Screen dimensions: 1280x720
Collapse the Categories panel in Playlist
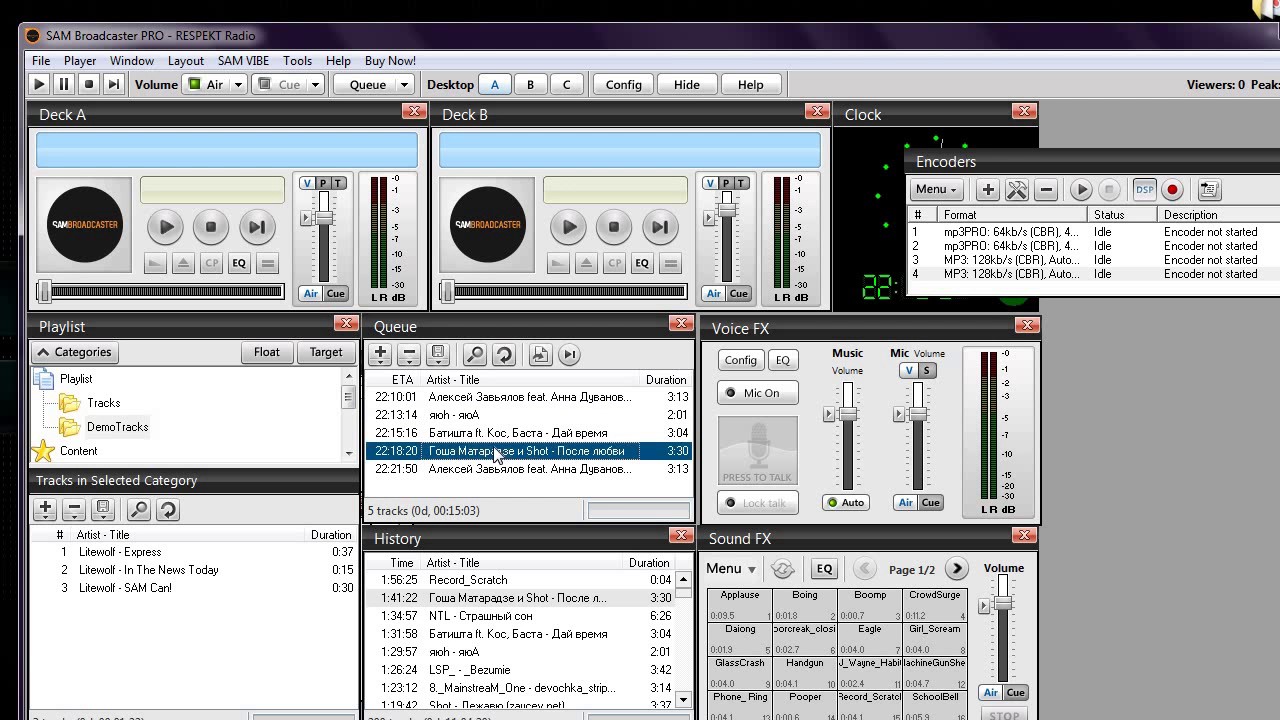(75, 352)
